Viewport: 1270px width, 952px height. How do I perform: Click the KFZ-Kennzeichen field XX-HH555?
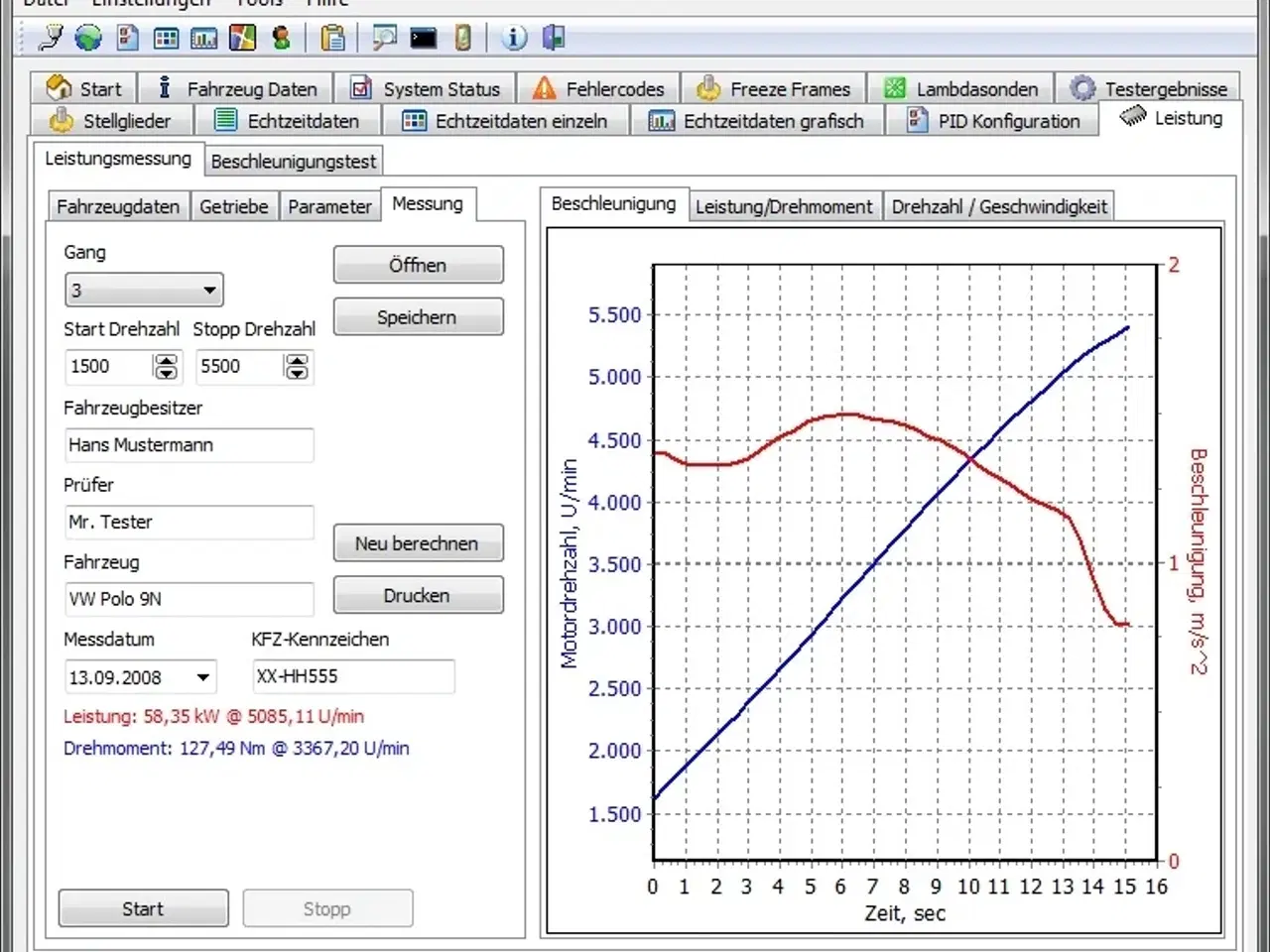(x=353, y=676)
